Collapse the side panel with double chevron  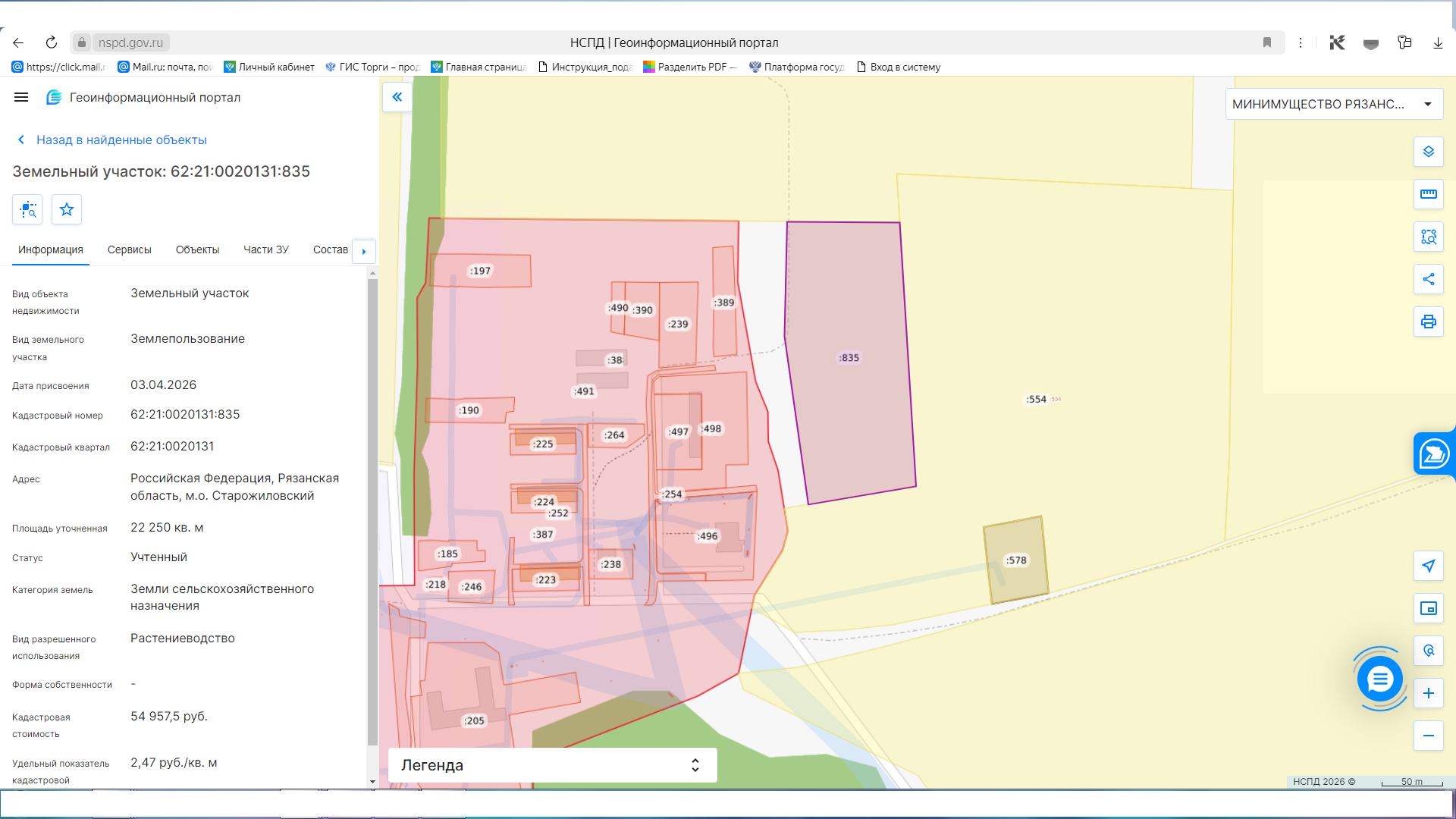click(x=397, y=97)
